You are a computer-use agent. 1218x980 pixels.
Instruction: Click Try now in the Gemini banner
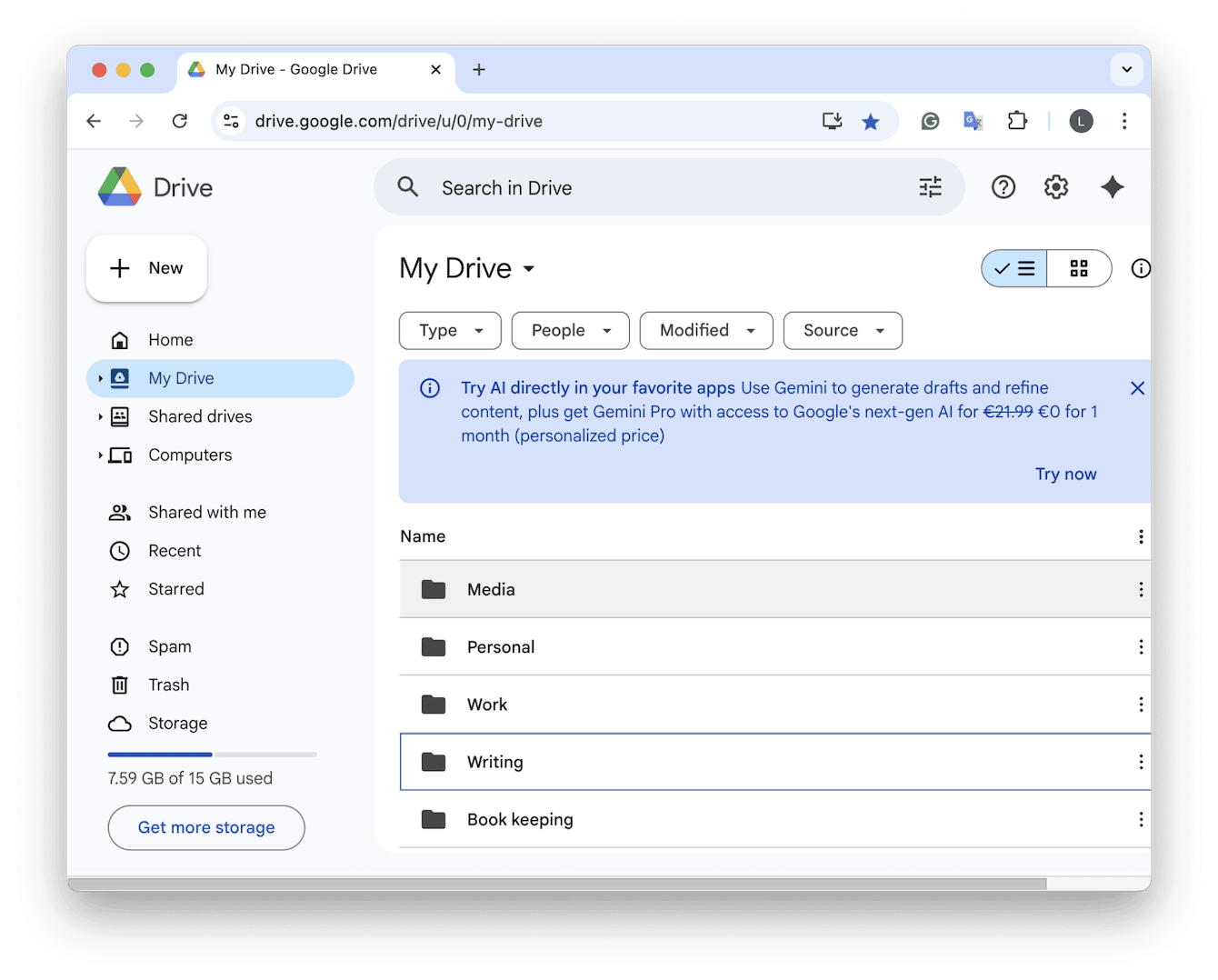point(1065,474)
